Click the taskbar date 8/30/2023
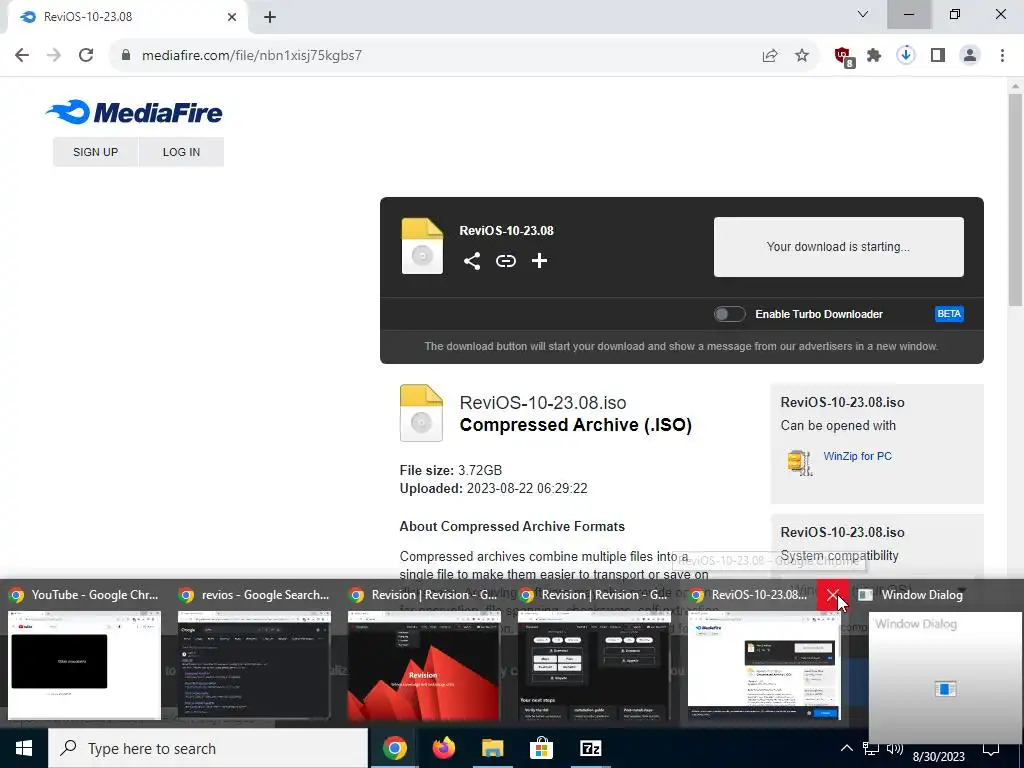Image resolution: width=1024 pixels, height=768 pixels. 938,756
